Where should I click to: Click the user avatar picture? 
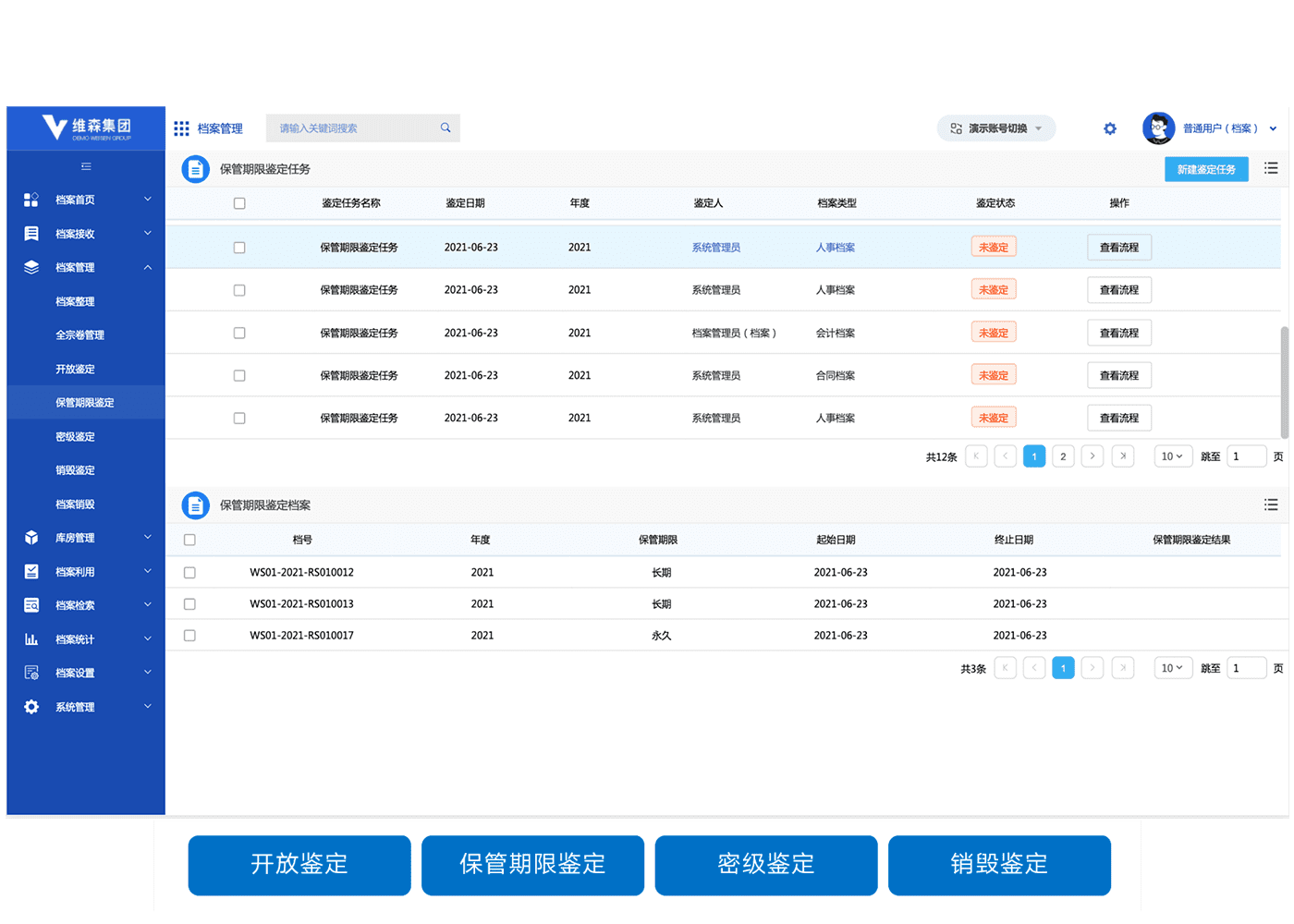coord(1158,128)
